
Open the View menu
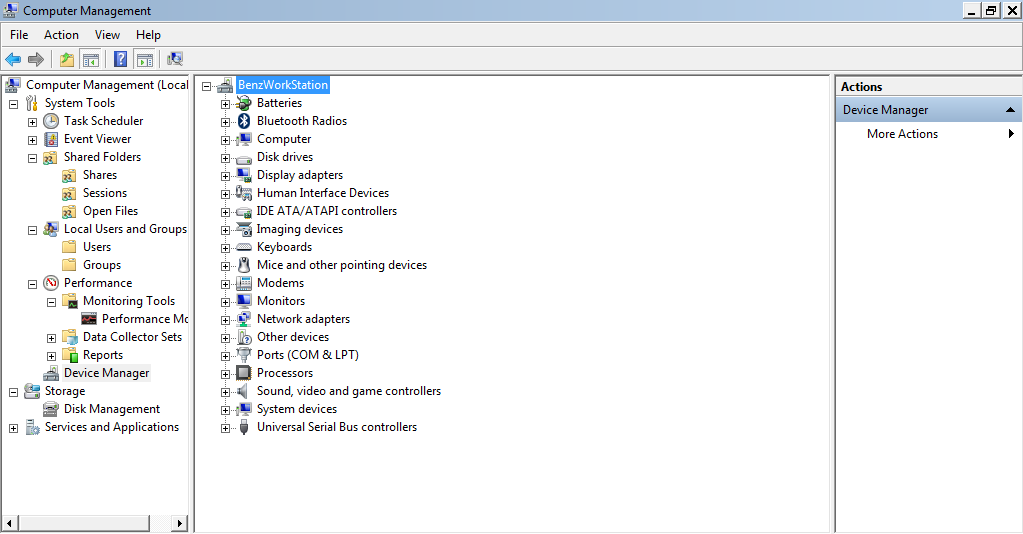pos(107,35)
